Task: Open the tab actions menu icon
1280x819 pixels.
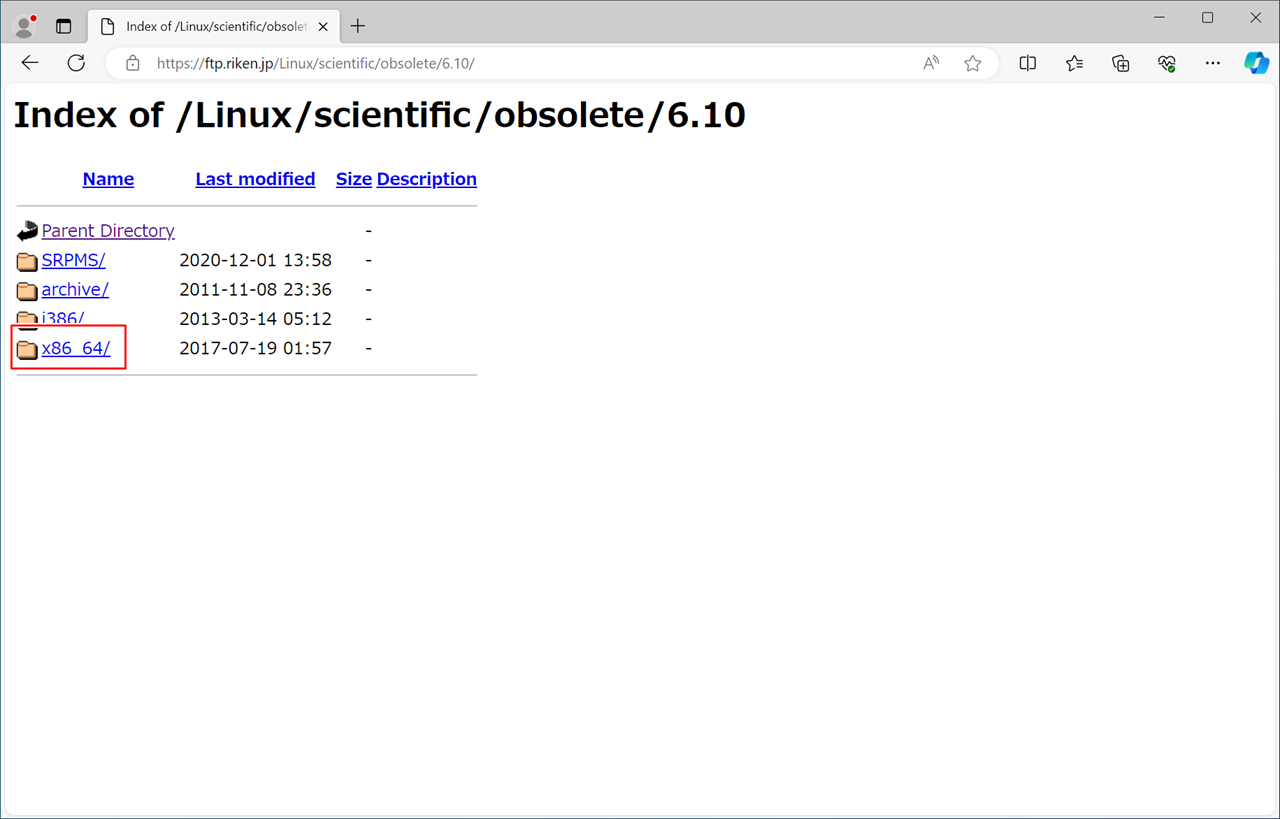Action: pyautogui.click(x=64, y=26)
